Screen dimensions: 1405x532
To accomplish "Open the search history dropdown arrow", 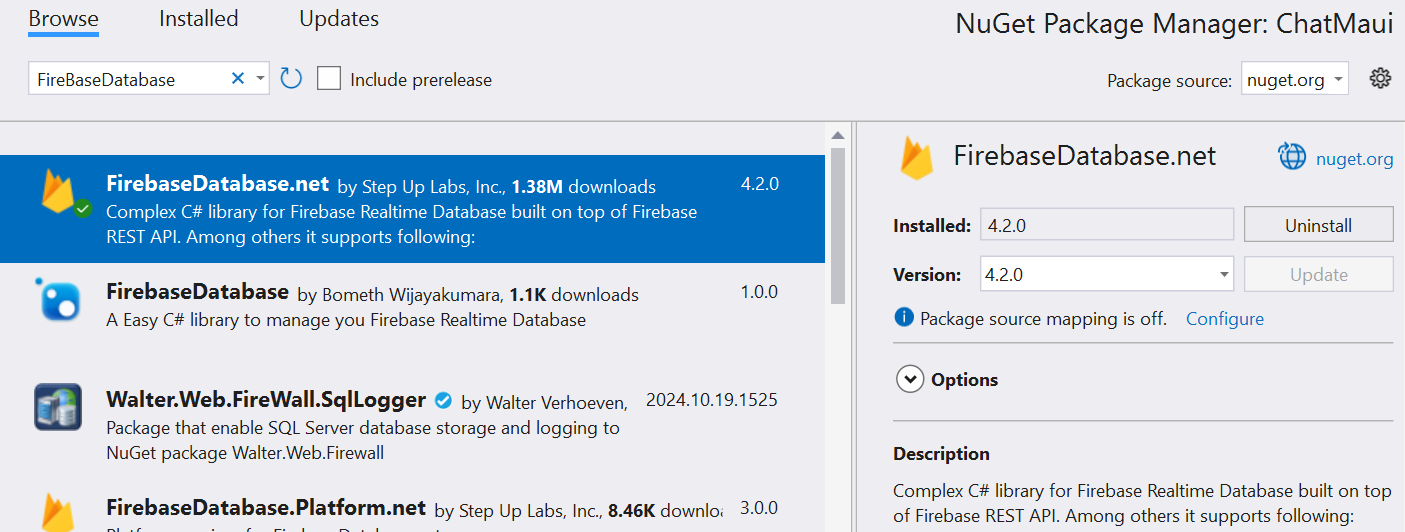I will coord(260,79).
